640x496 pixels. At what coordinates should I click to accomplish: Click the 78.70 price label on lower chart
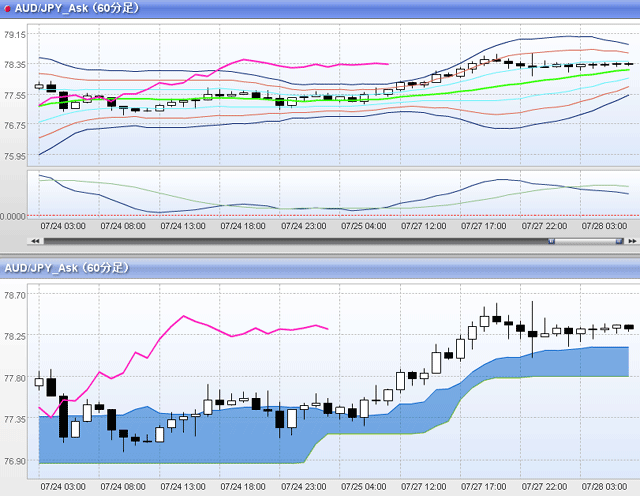(14, 295)
